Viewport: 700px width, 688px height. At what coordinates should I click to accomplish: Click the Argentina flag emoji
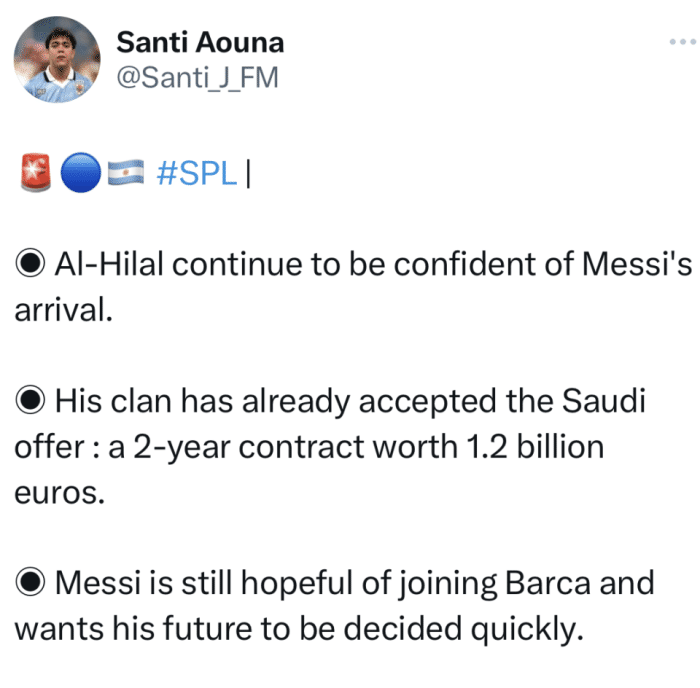[x=124, y=173]
